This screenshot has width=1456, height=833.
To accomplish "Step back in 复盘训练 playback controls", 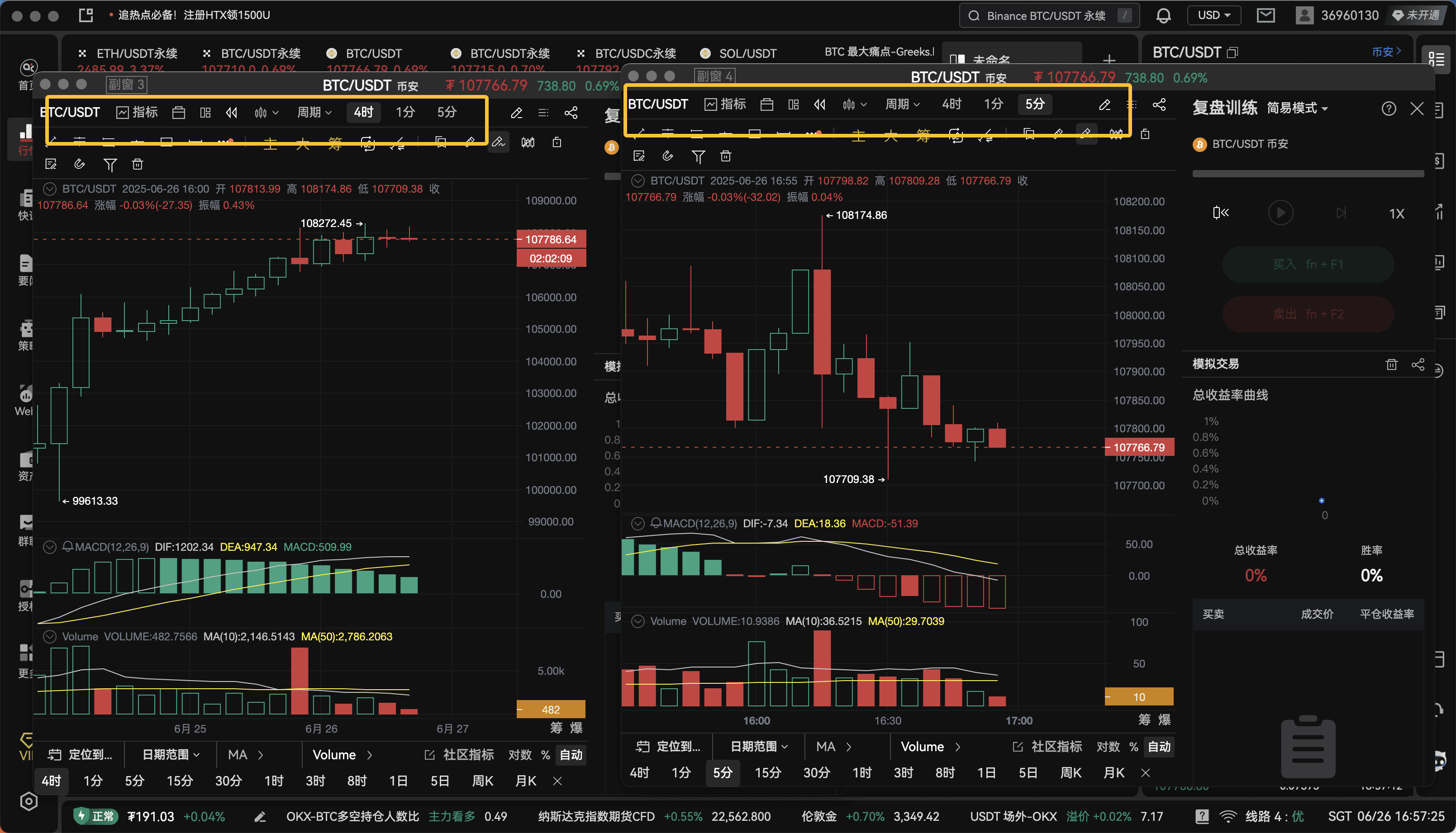I will click(x=1220, y=213).
